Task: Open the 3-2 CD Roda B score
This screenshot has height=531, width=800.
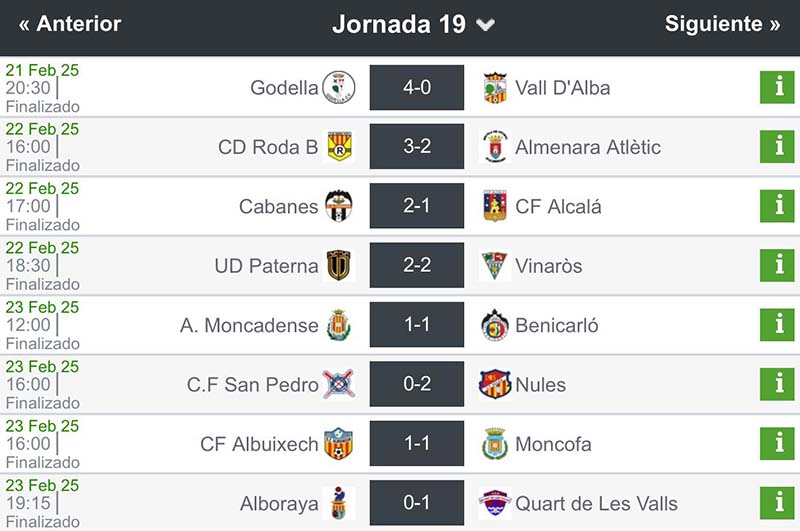Action: [x=417, y=147]
